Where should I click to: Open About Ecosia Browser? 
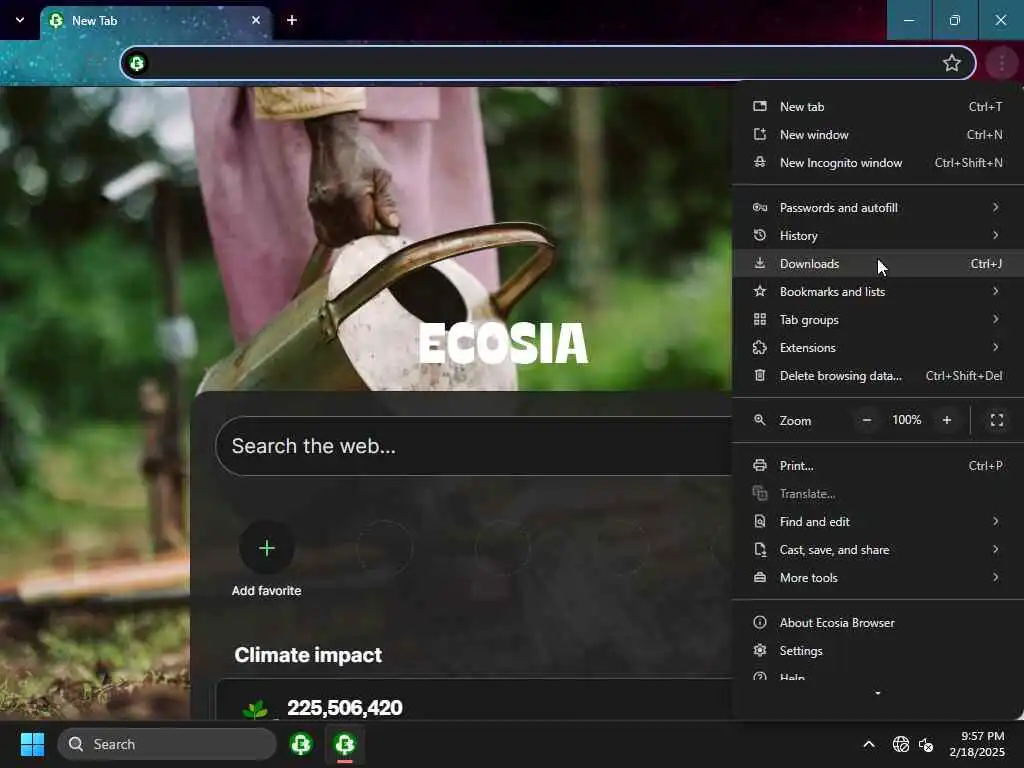coord(878,623)
